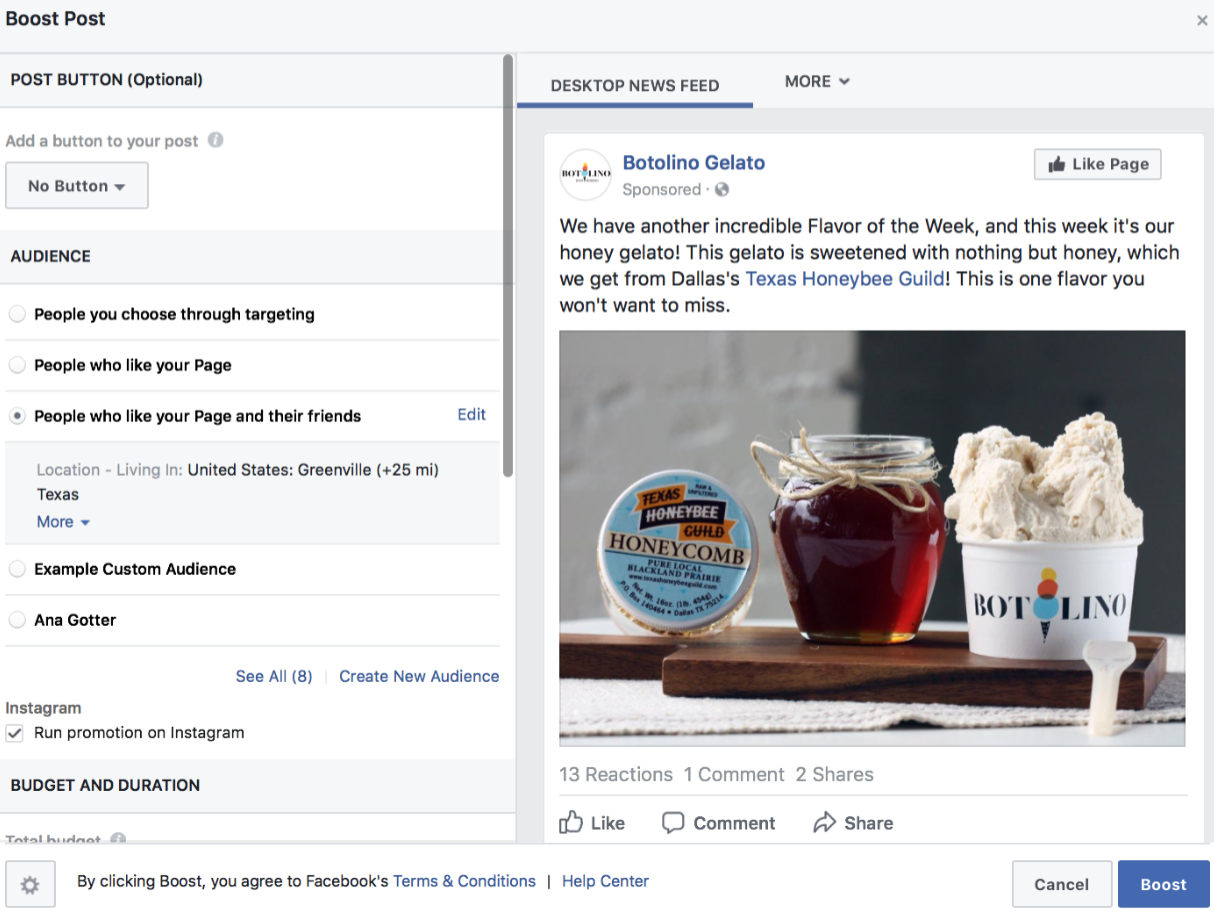Click the globe public visibility icon
This screenshot has height=916, width=1214.
pyautogui.click(x=722, y=190)
